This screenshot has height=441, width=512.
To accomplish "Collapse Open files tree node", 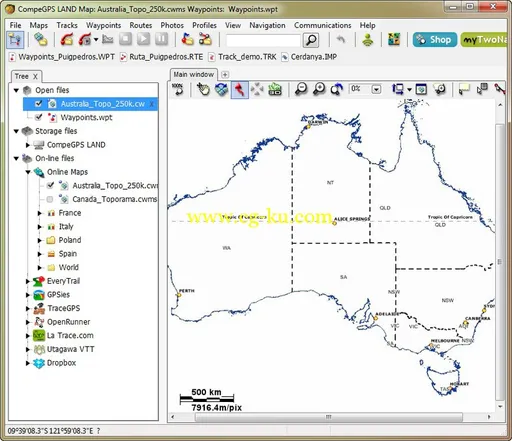I will coord(16,90).
